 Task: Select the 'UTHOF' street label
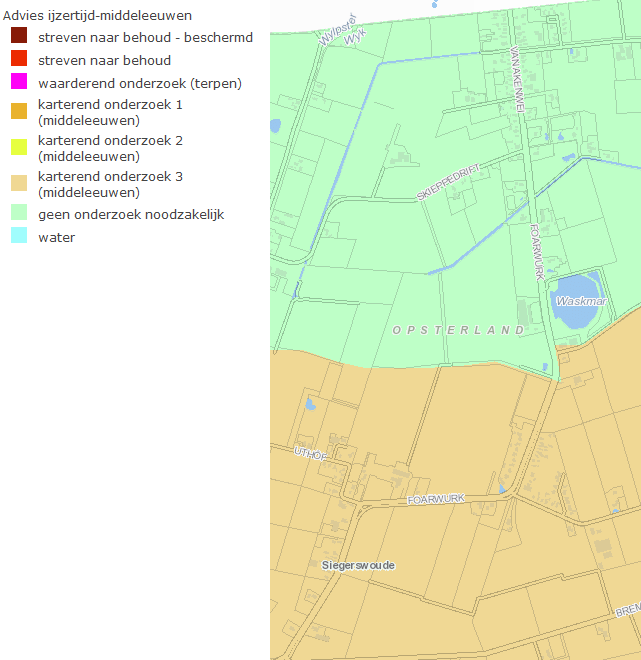(311, 454)
